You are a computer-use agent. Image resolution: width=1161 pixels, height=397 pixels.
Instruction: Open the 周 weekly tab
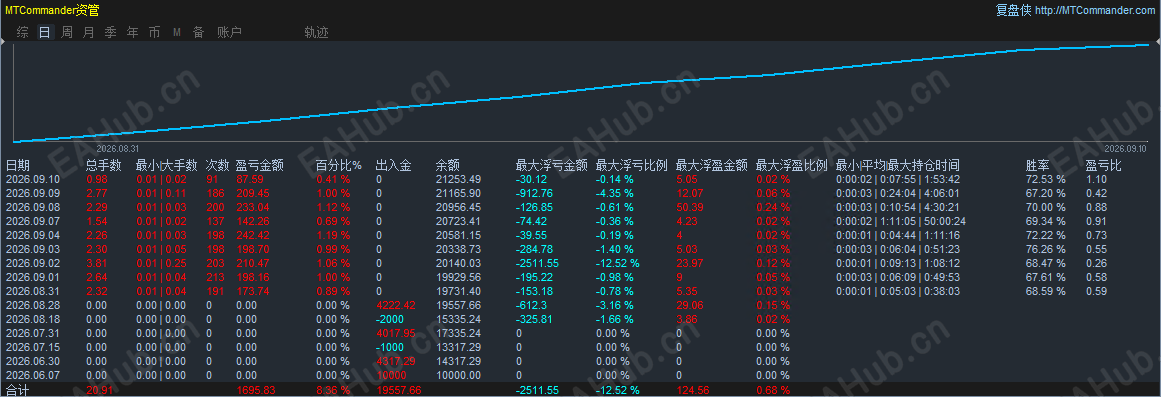67,32
